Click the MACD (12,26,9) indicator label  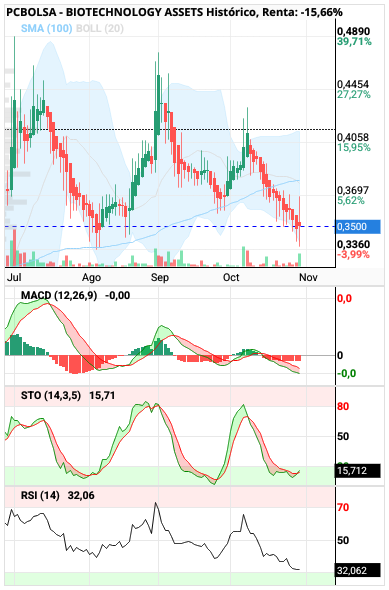tap(59, 295)
